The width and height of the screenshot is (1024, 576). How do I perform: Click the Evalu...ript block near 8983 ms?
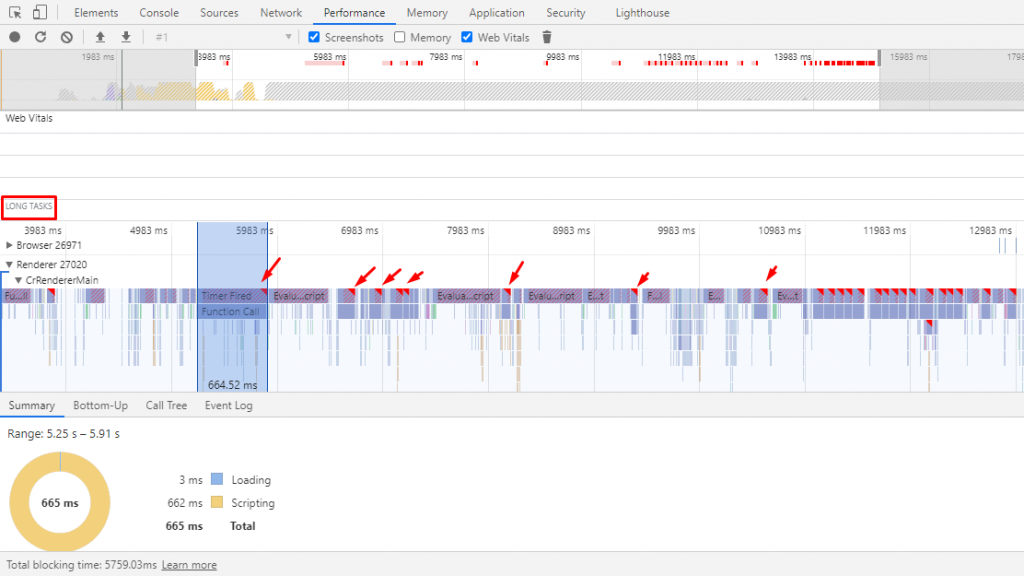click(x=552, y=296)
